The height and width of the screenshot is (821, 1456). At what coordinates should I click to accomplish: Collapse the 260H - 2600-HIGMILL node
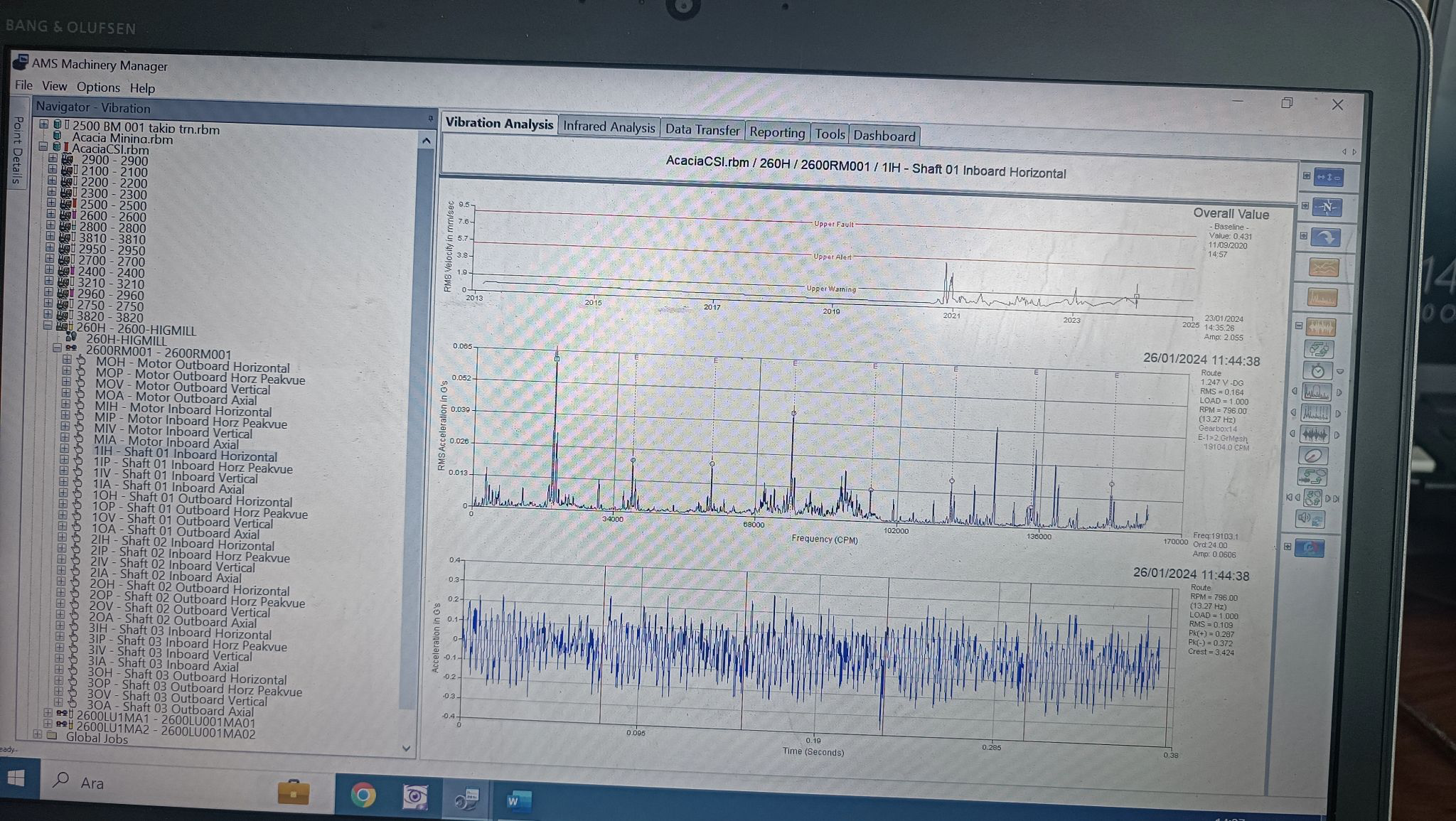[x=48, y=326]
